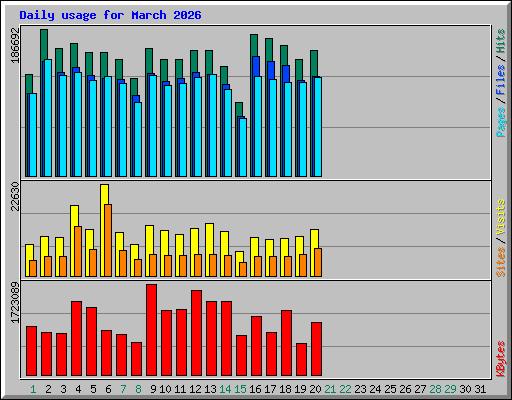Click the cyan pages bar for day 15
The height and width of the screenshot is (400, 512).
pyautogui.click(x=243, y=147)
